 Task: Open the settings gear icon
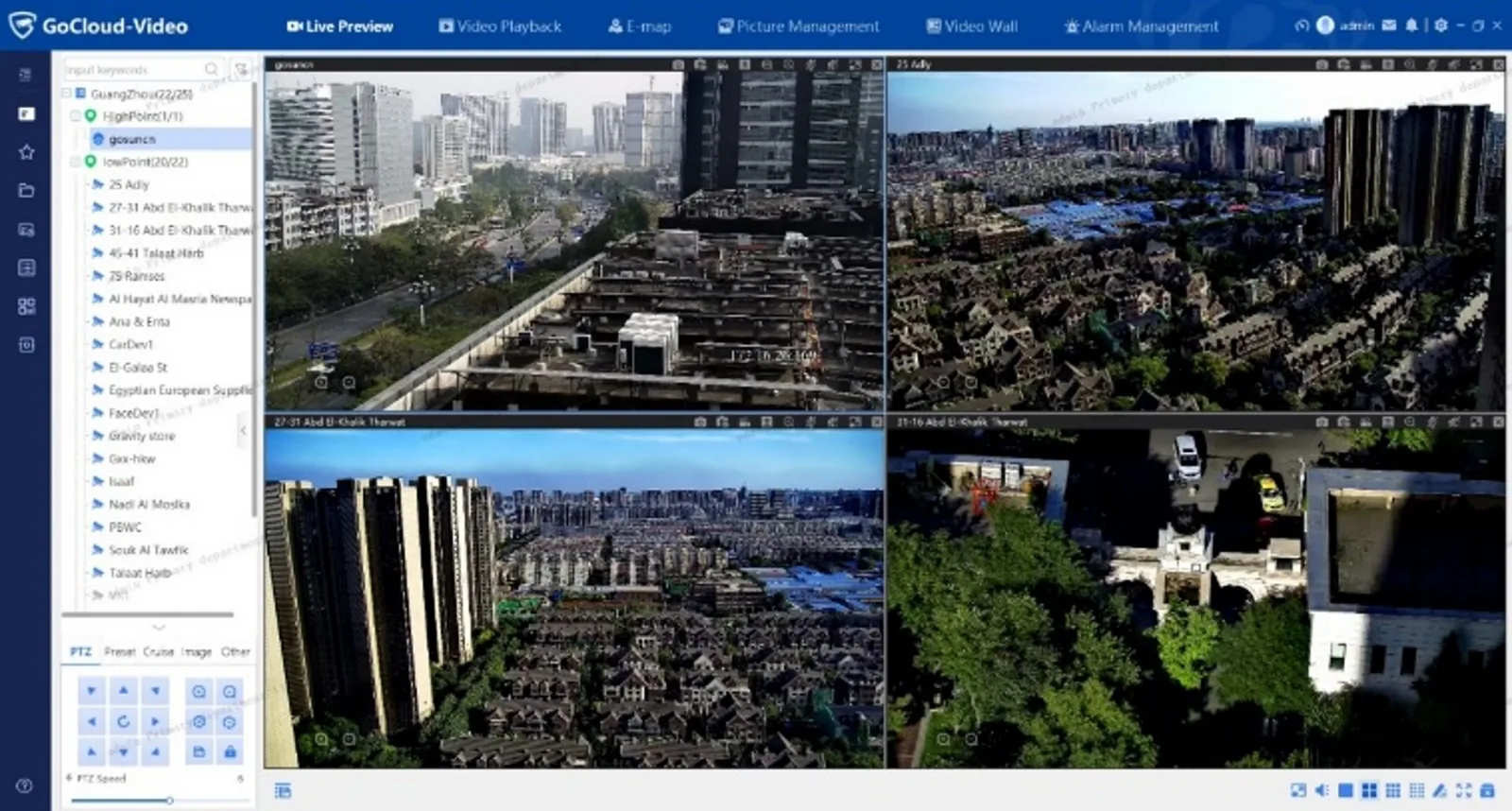click(1440, 26)
